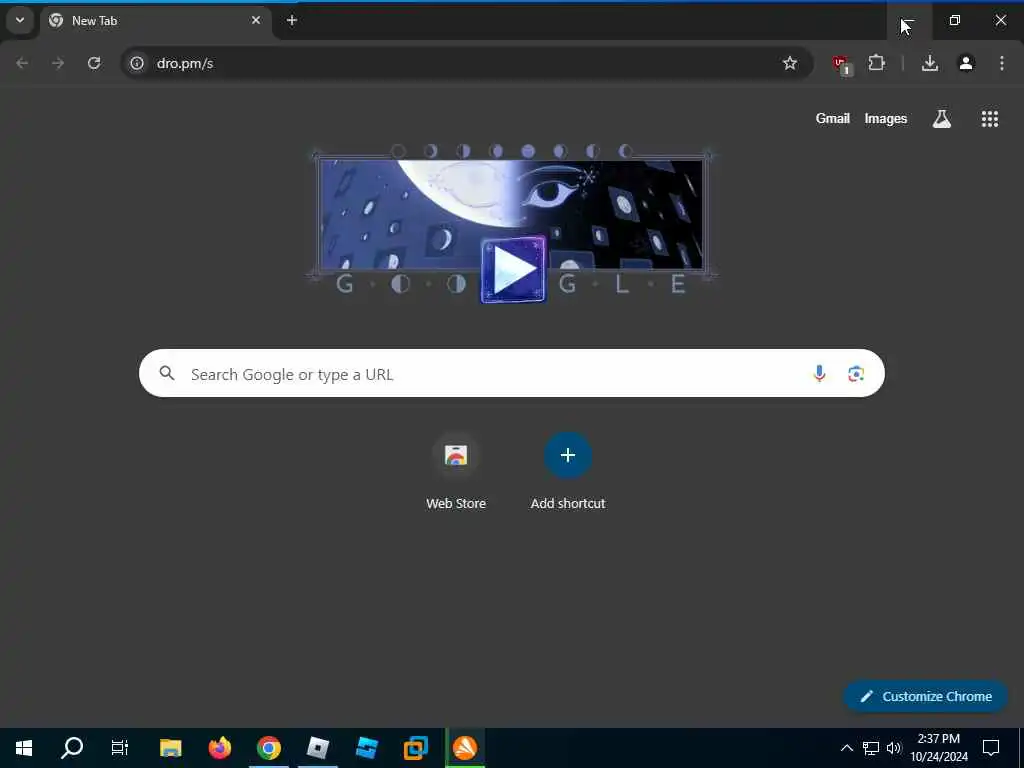This screenshot has height=768, width=1024.
Task: Open the Windows Start menu
Action: [x=24, y=748]
